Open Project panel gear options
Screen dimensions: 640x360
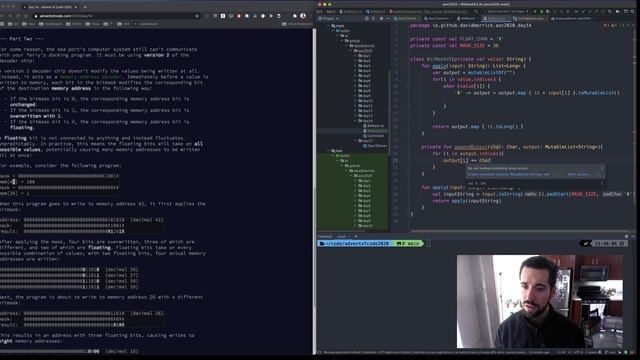click(381, 18)
